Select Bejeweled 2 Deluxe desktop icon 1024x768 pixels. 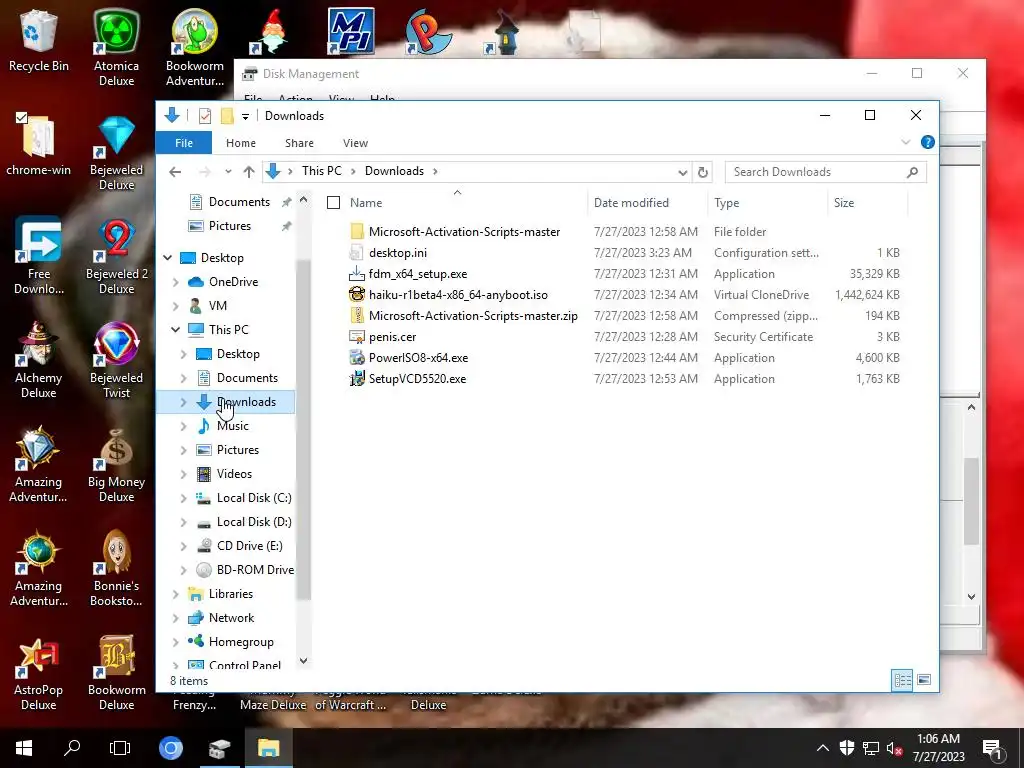[116, 257]
